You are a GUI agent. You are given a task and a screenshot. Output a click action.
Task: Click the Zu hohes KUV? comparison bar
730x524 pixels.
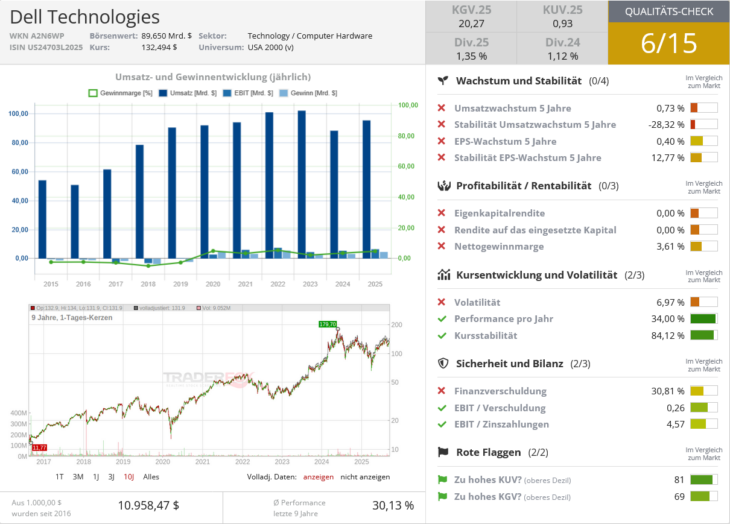(704, 480)
